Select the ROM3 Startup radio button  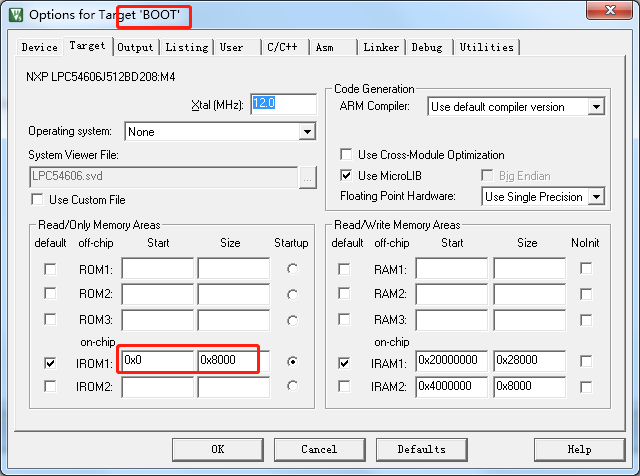292,320
